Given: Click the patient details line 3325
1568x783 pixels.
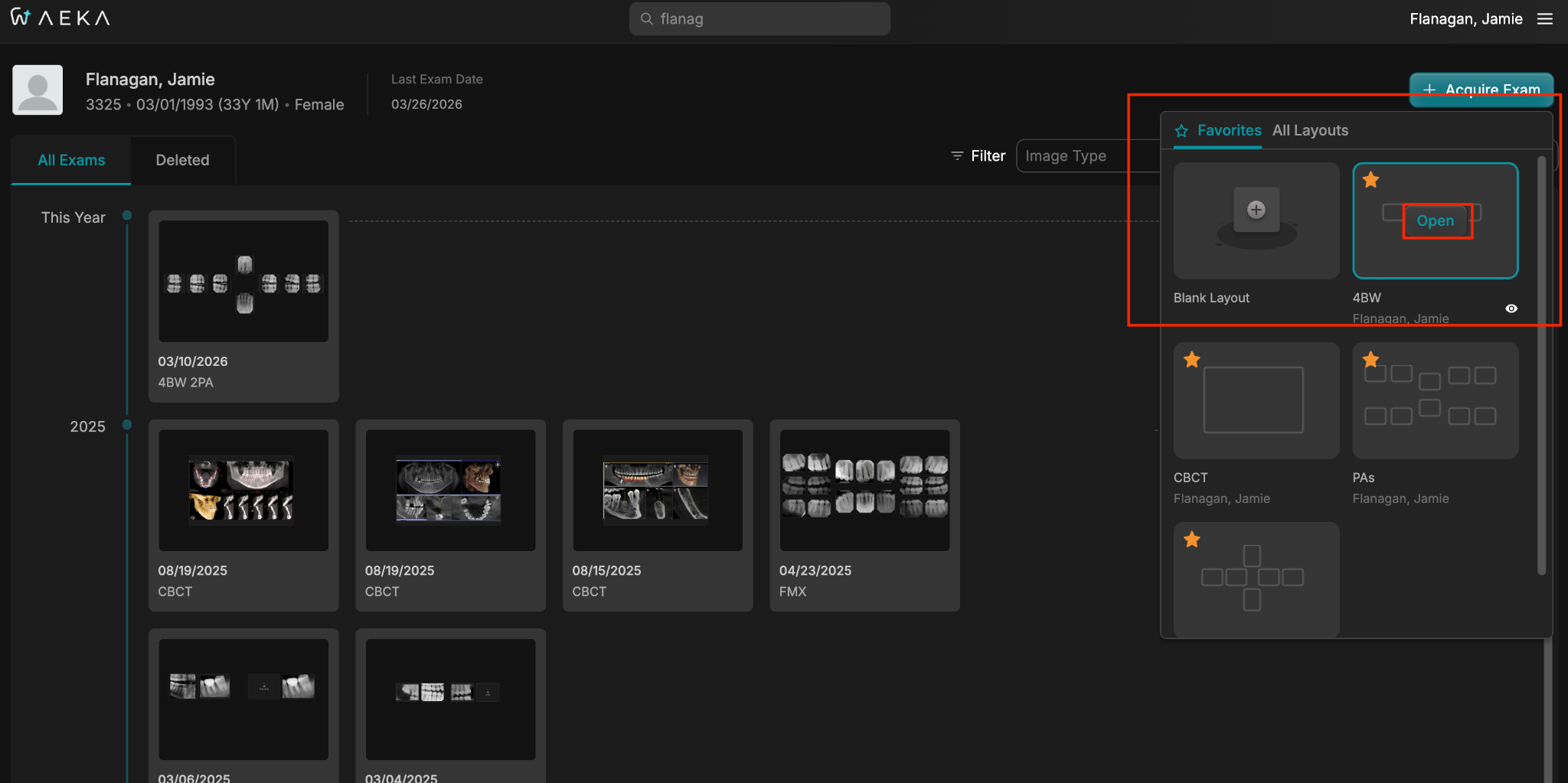Looking at the screenshot, I should pos(214,104).
